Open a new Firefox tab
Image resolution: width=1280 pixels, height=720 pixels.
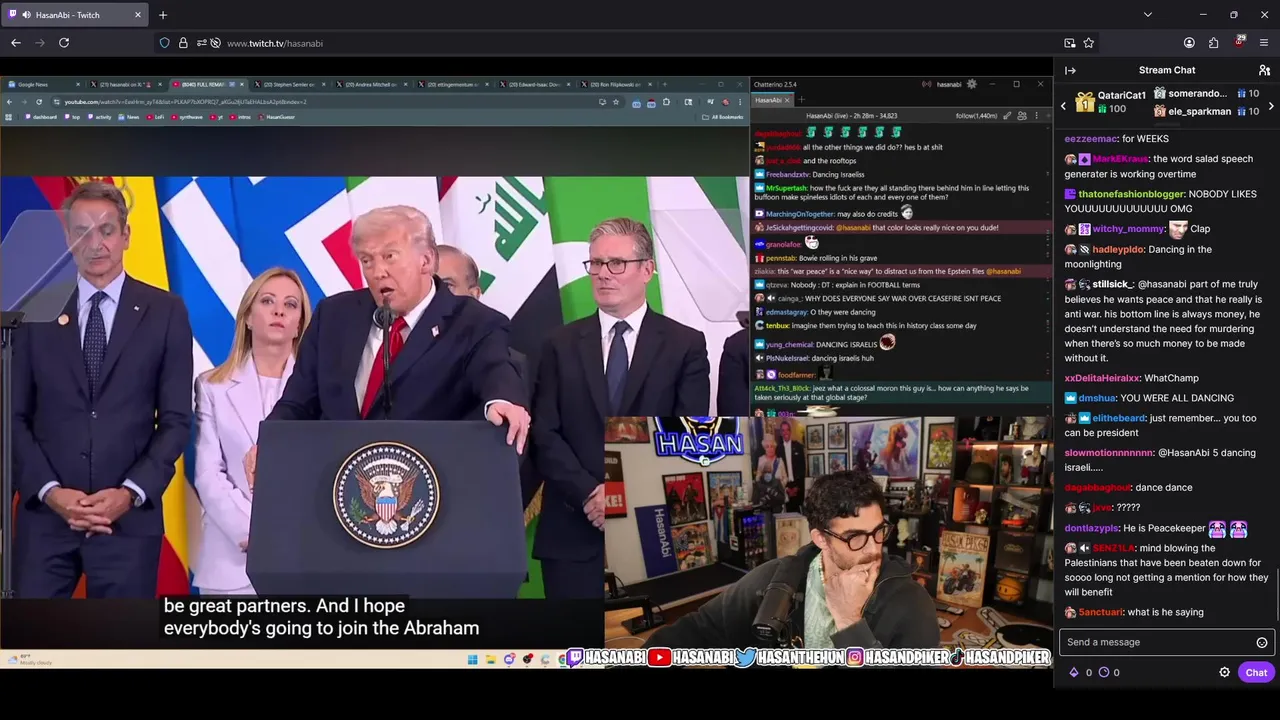pyautogui.click(x=163, y=15)
